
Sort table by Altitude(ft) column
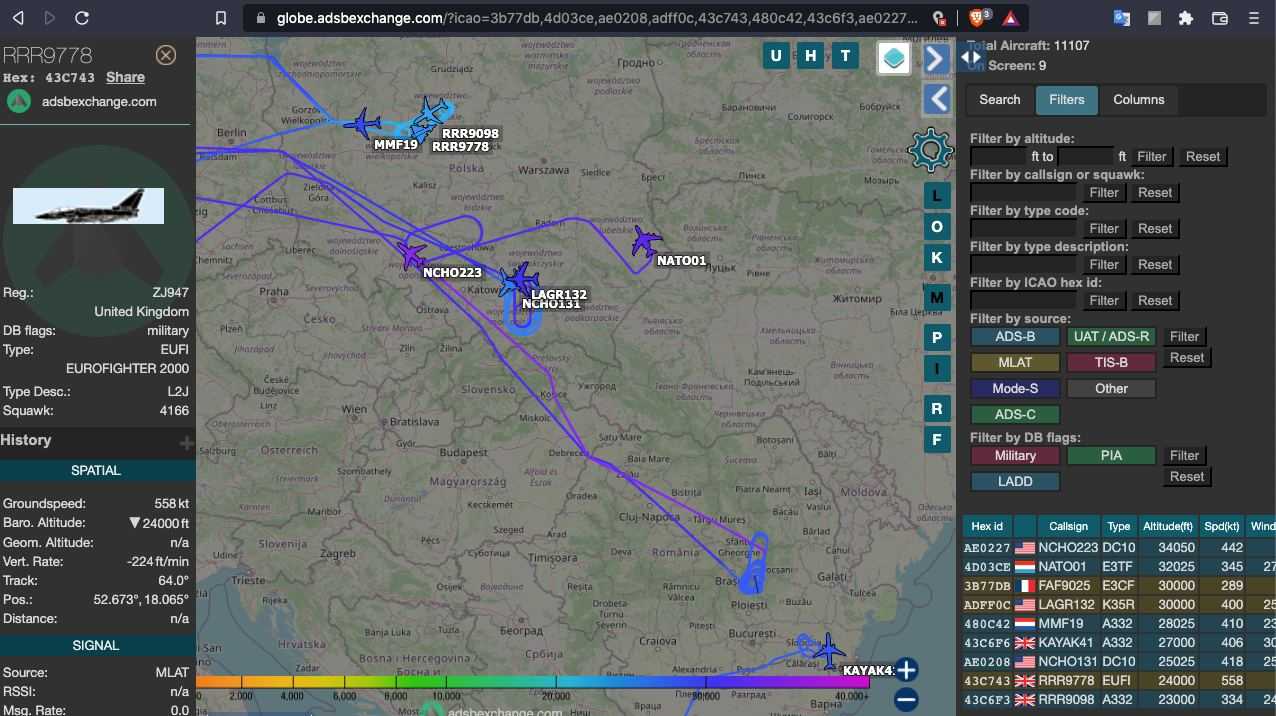1167,526
